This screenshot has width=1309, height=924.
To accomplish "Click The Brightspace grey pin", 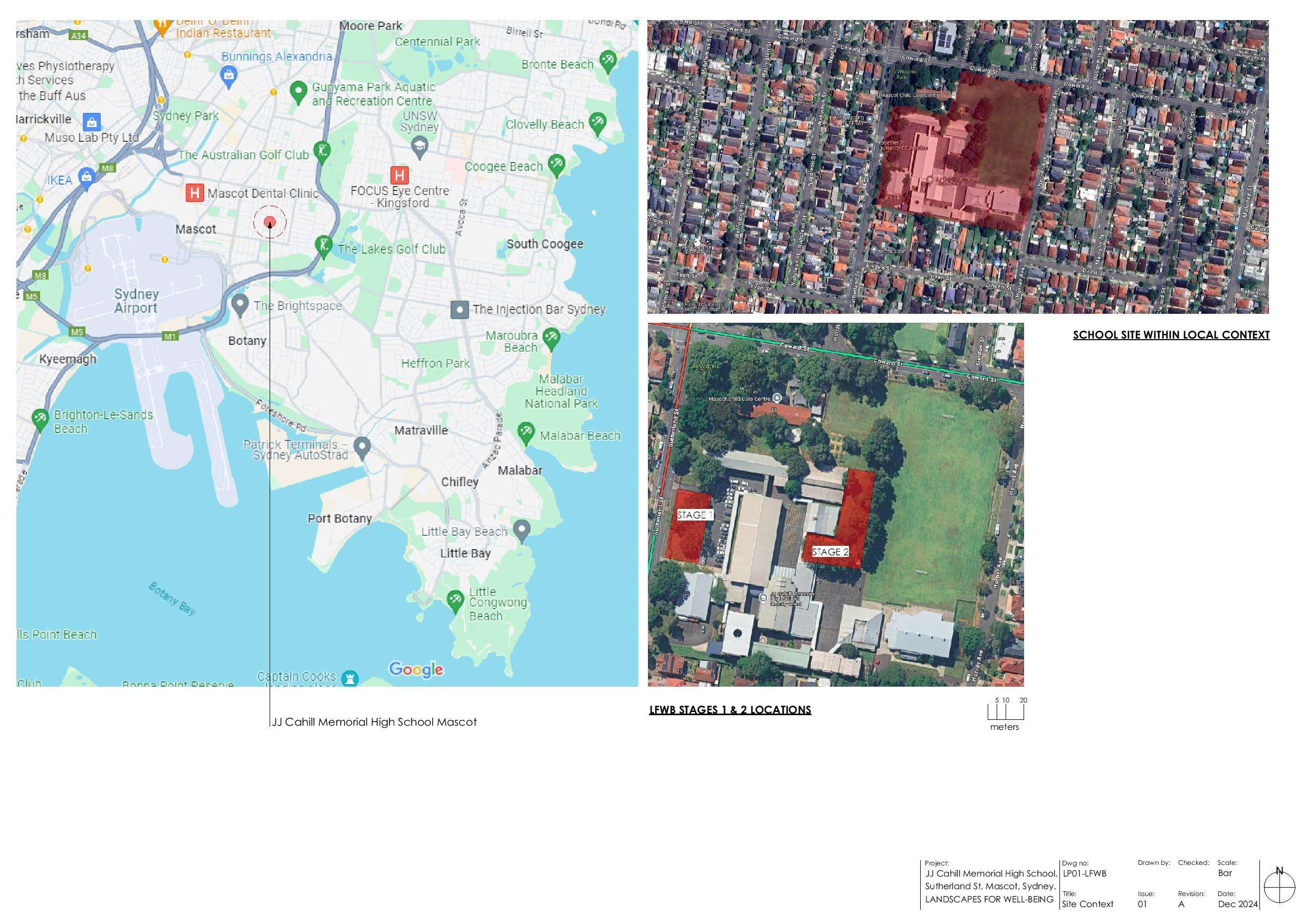I will click(x=240, y=304).
